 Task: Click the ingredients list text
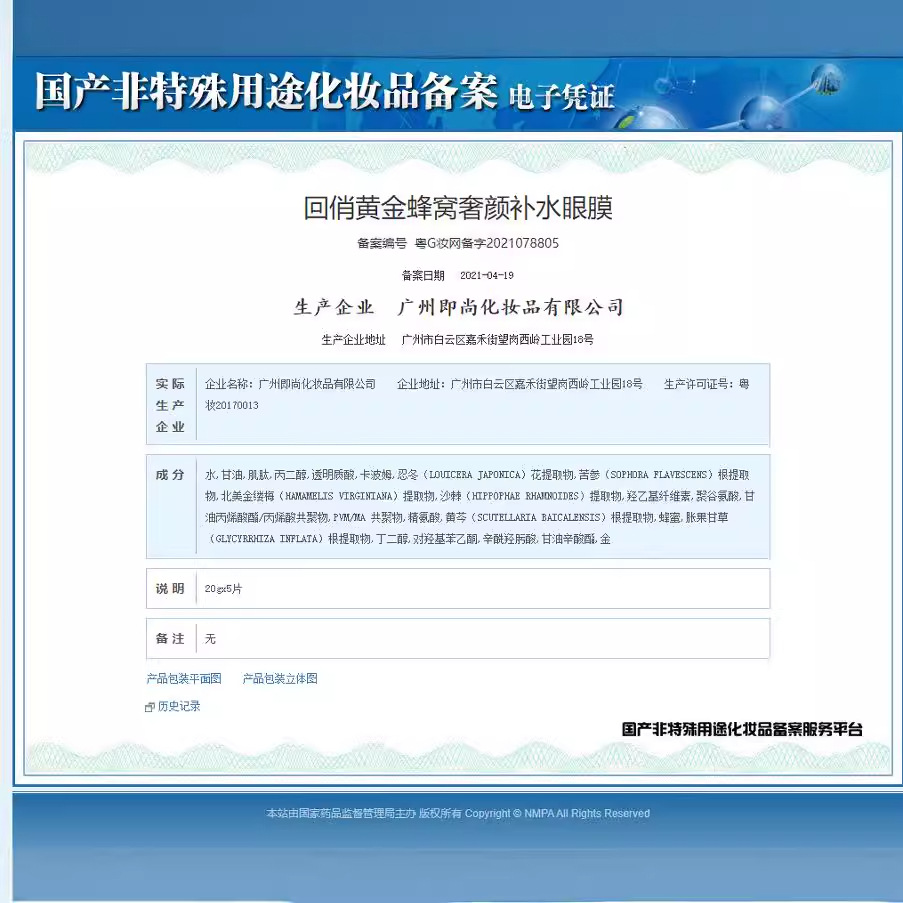pos(480,506)
